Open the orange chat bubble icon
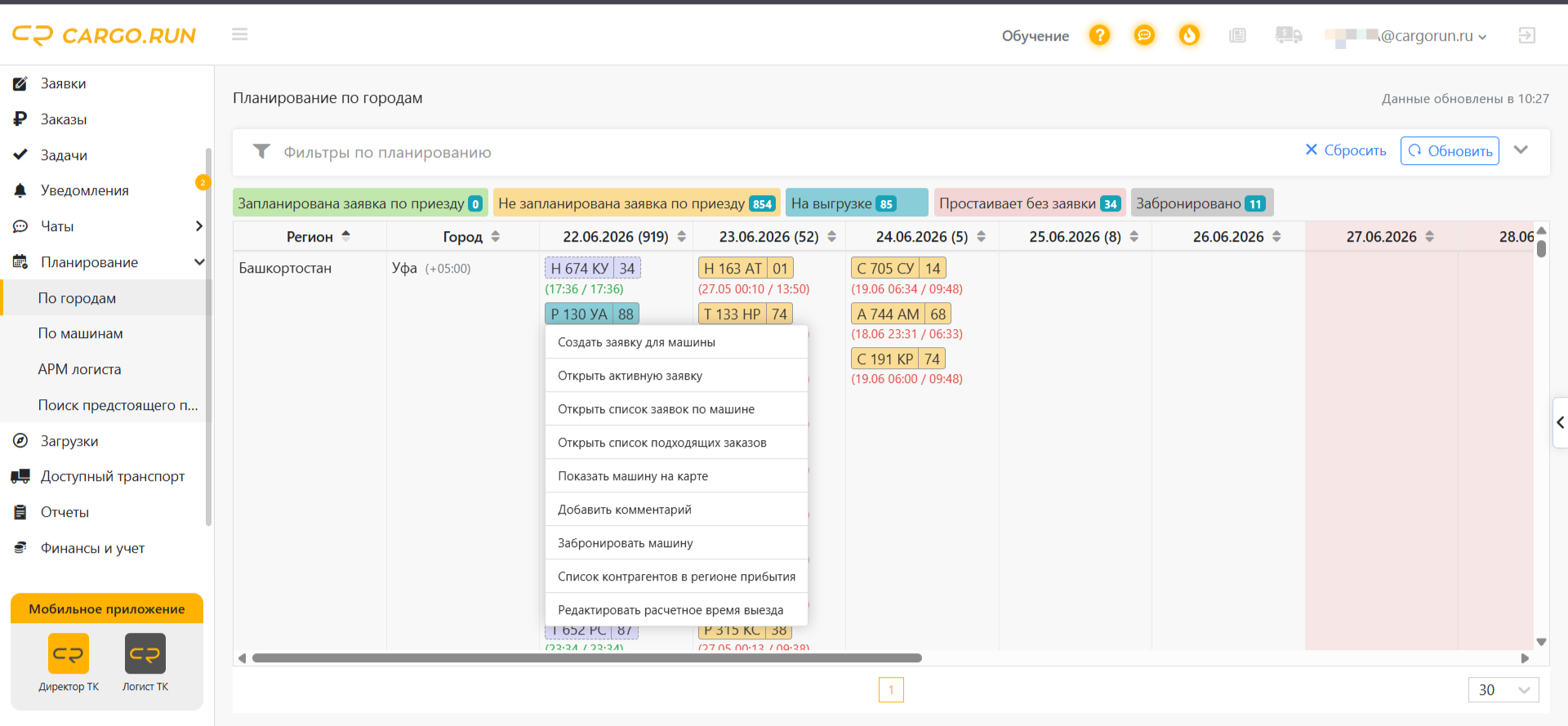 click(1144, 35)
